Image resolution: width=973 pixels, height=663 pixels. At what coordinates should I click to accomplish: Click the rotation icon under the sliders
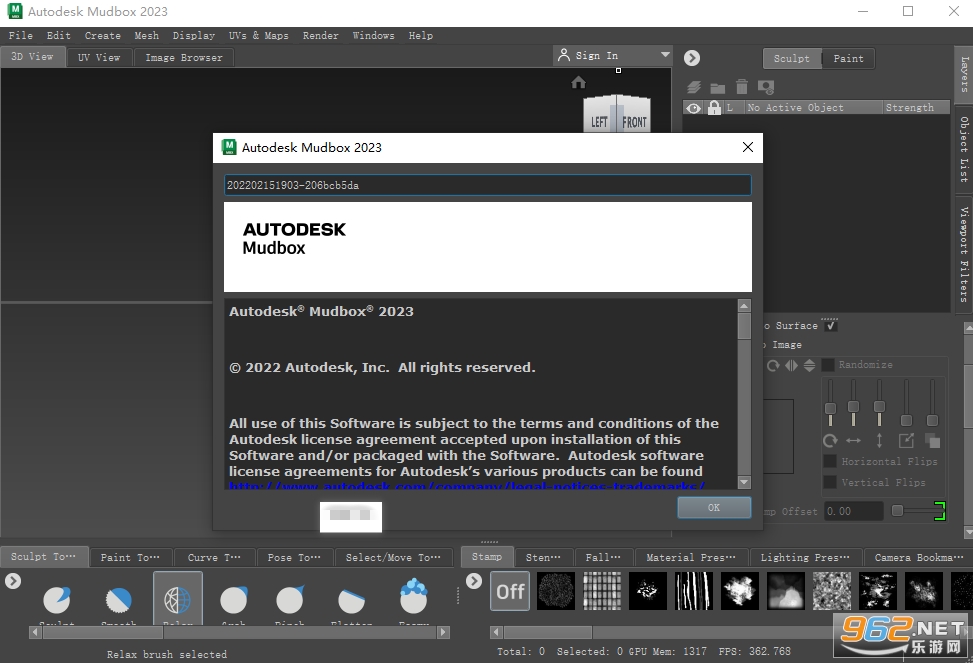coord(830,441)
